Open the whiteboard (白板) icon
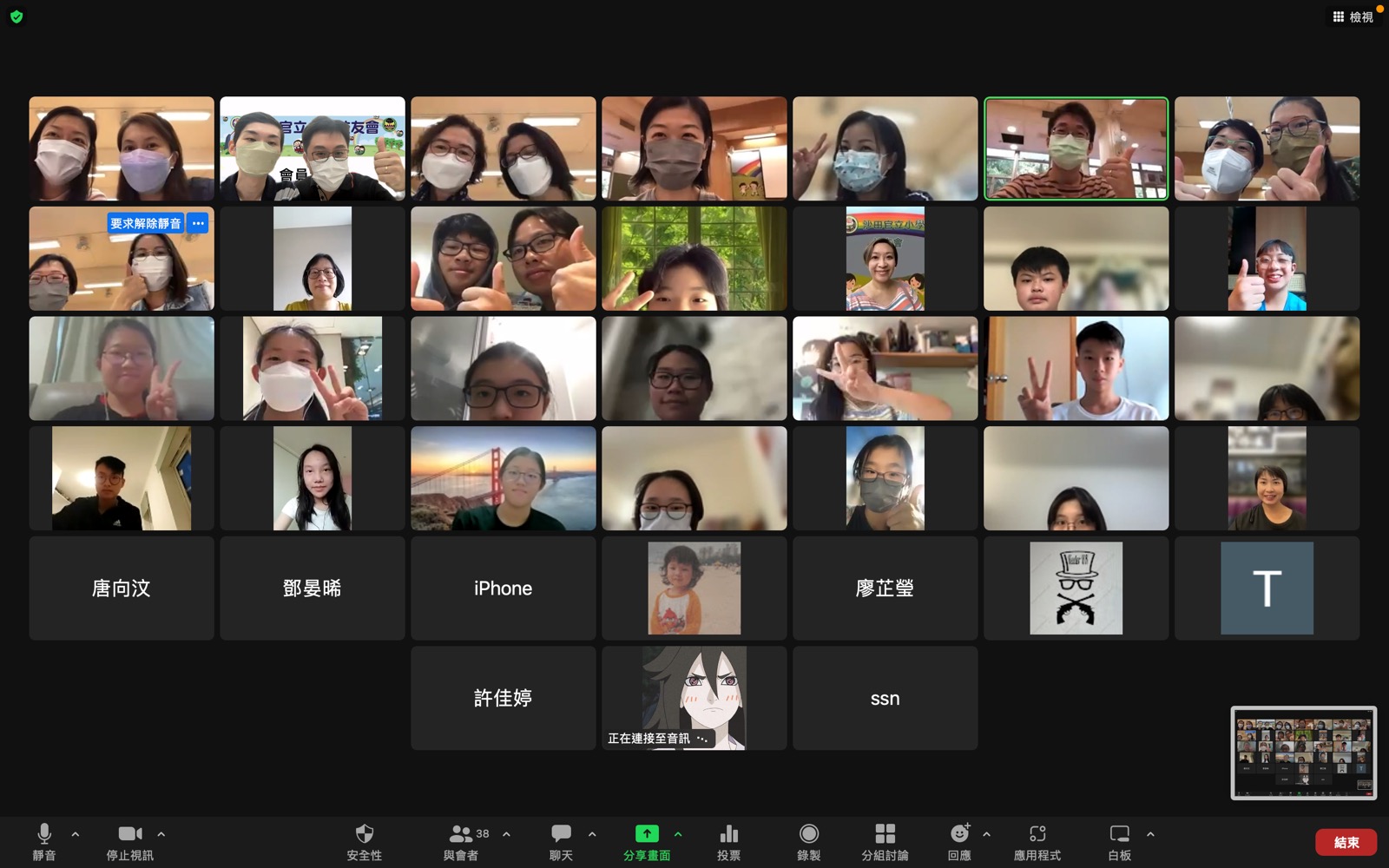Viewport: 1389px width, 868px height. tap(1119, 834)
